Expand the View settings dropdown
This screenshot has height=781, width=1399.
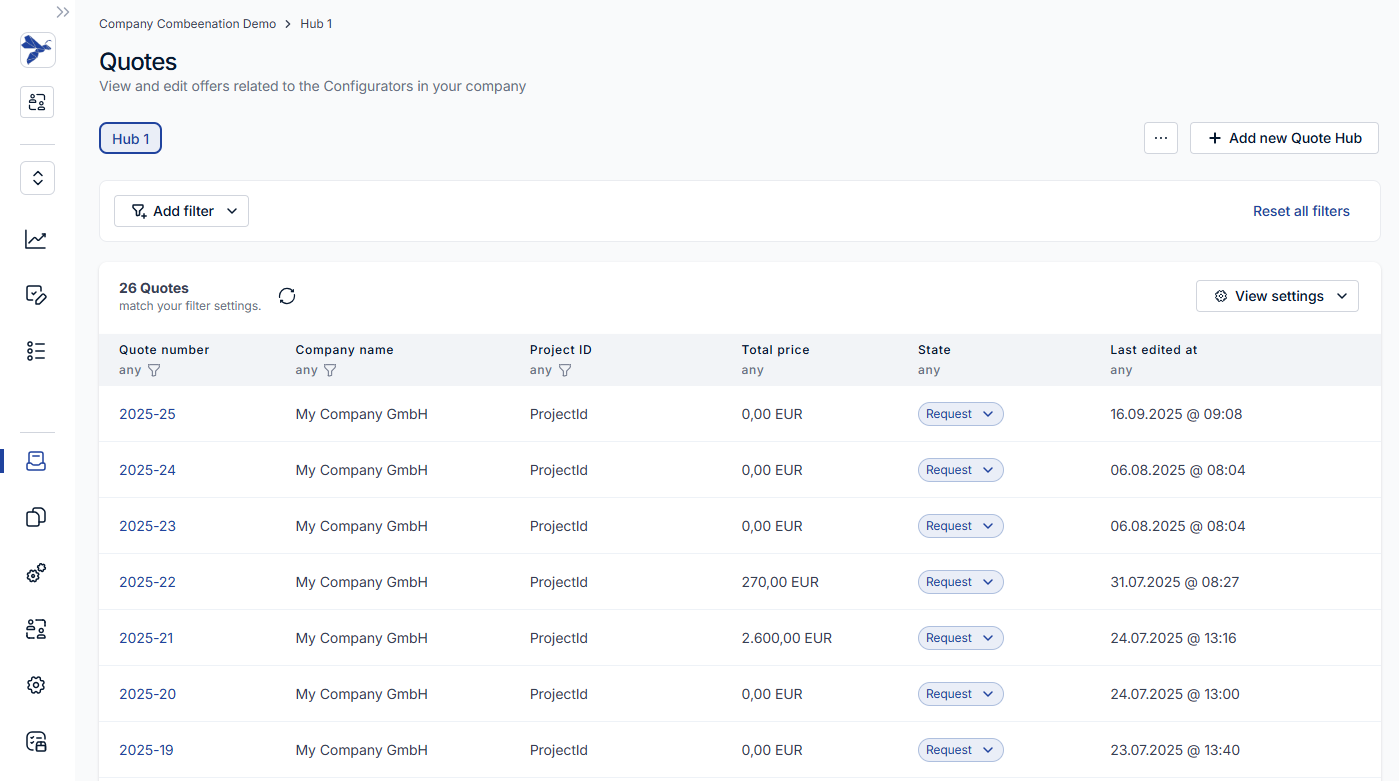[1277, 296]
